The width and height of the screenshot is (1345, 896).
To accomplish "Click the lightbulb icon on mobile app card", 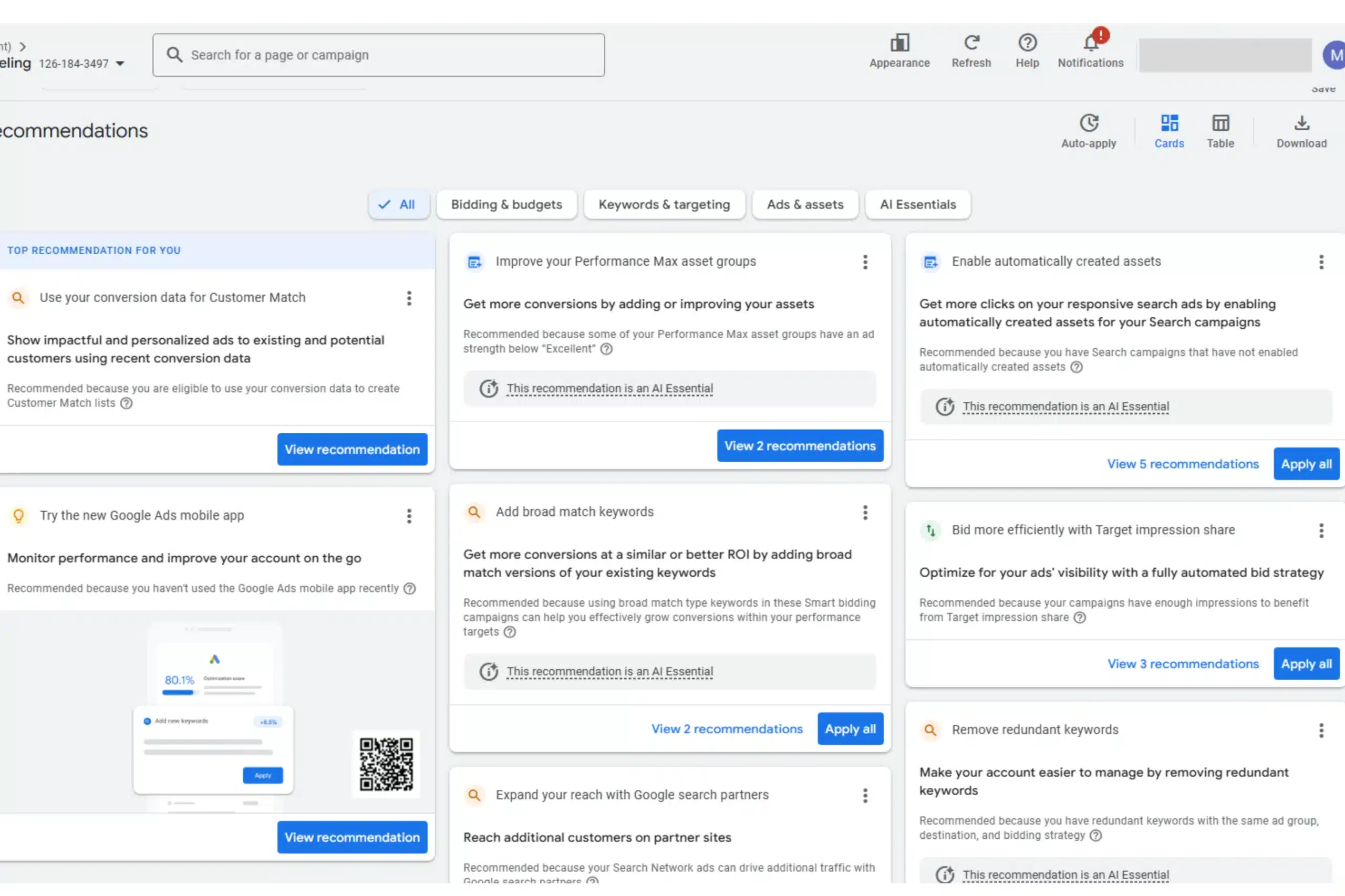I will click(18, 516).
